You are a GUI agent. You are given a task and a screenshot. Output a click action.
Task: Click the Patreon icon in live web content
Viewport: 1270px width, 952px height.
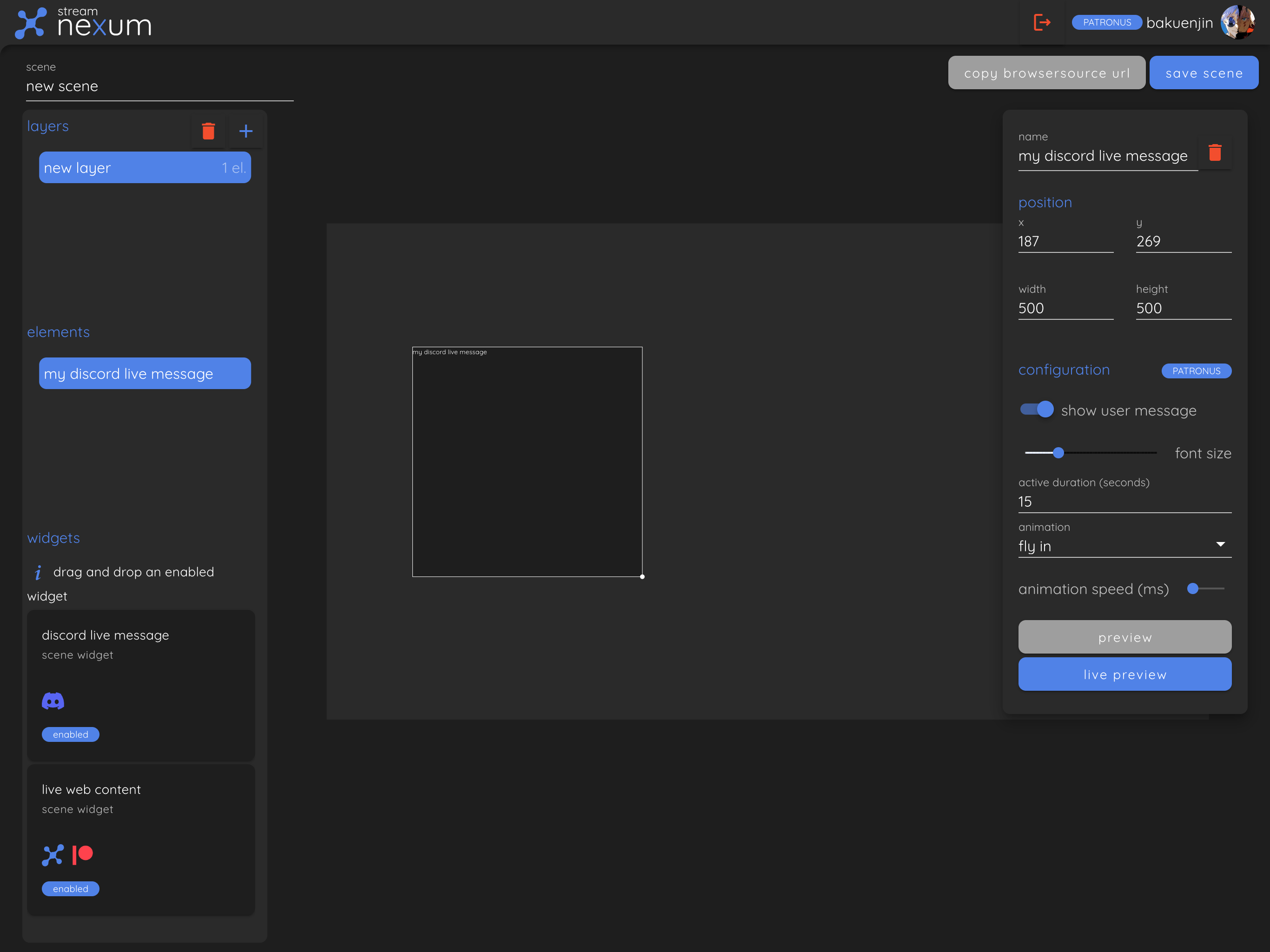(83, 854)
